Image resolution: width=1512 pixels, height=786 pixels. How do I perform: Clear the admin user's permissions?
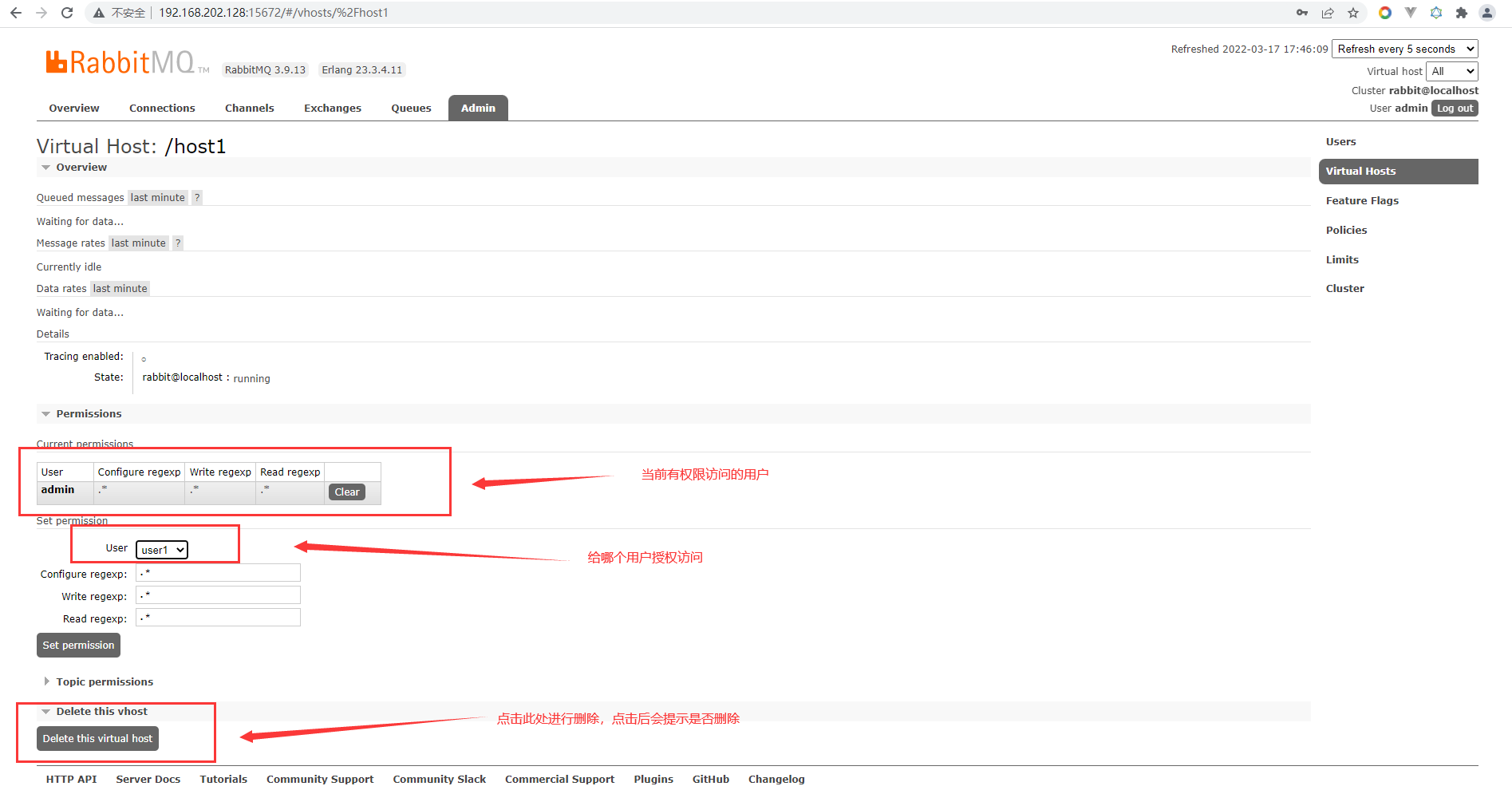pos(347,492)
